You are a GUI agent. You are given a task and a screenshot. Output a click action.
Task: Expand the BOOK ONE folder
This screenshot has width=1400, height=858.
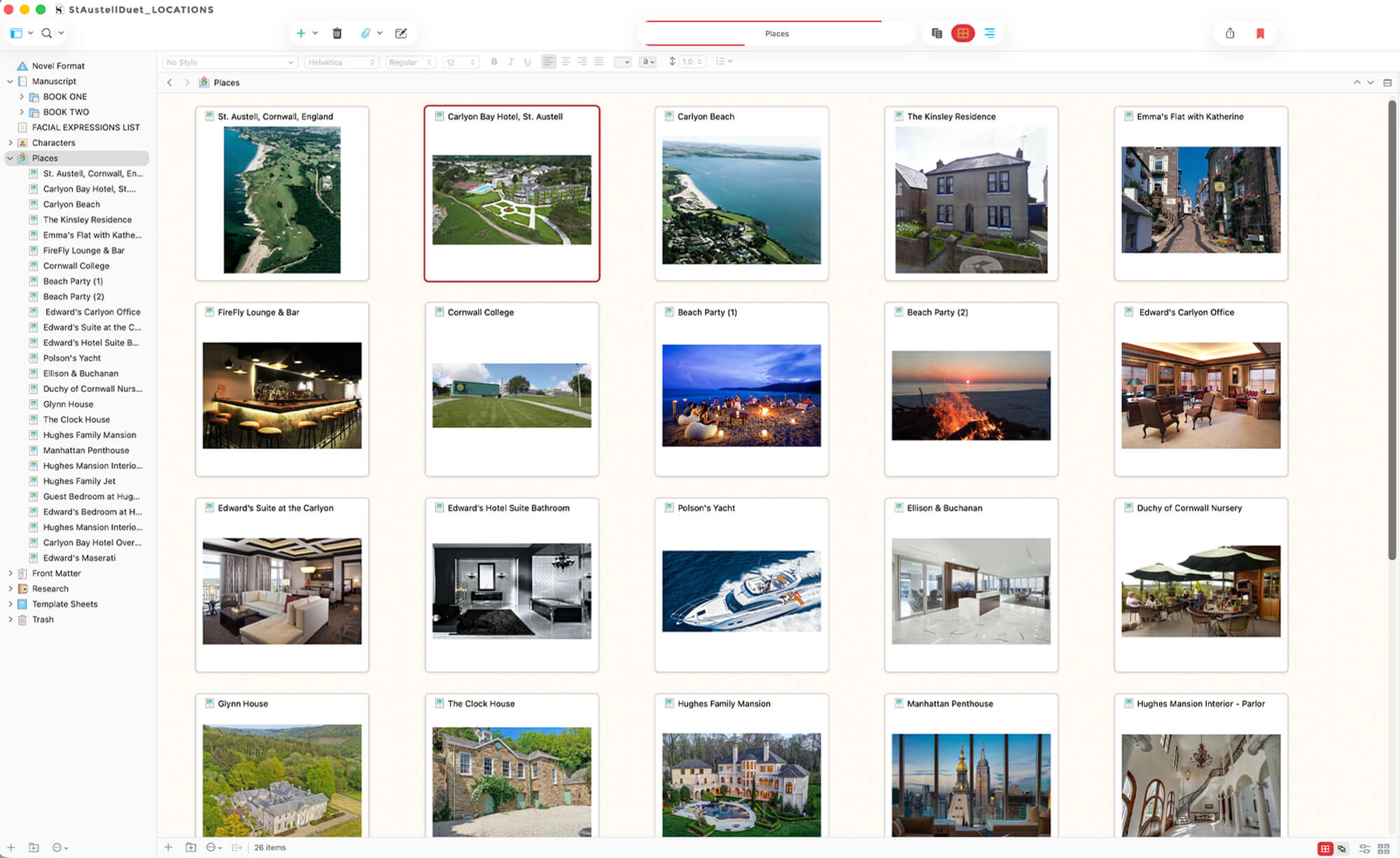22,97
